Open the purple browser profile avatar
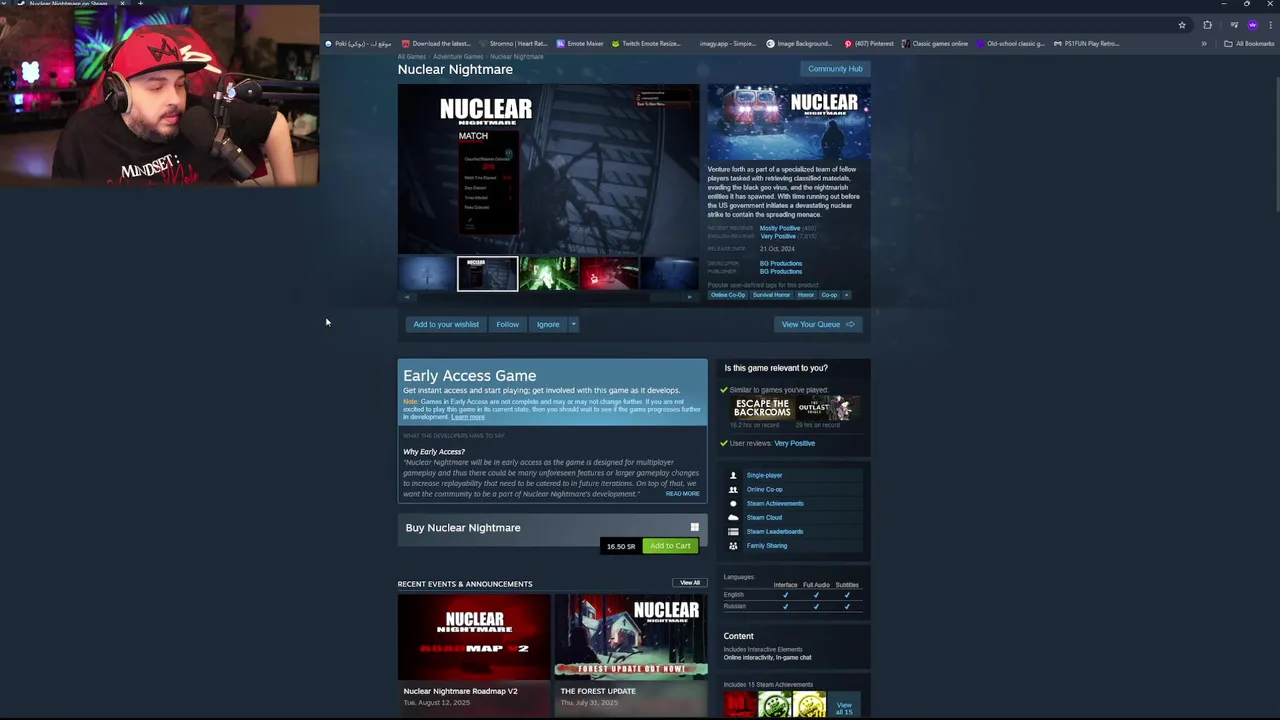 click(x=1252, y=25)
